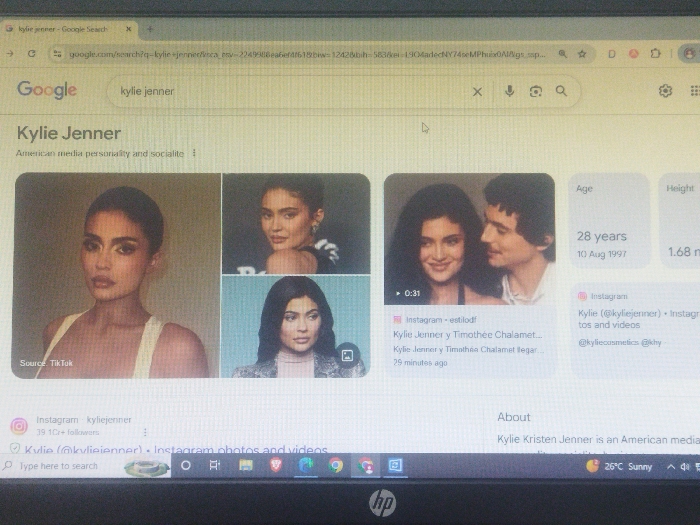This screenshot has height=525, width=700.
Task: Open Google settings gear icon
Action: click(x=665, y=91)
